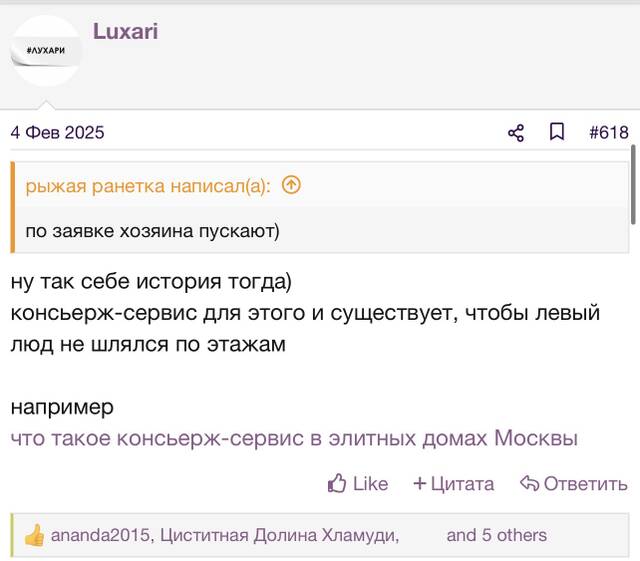Click the text ну так себе история тогда)
The image size is (640, 561).
click(151, 282)
